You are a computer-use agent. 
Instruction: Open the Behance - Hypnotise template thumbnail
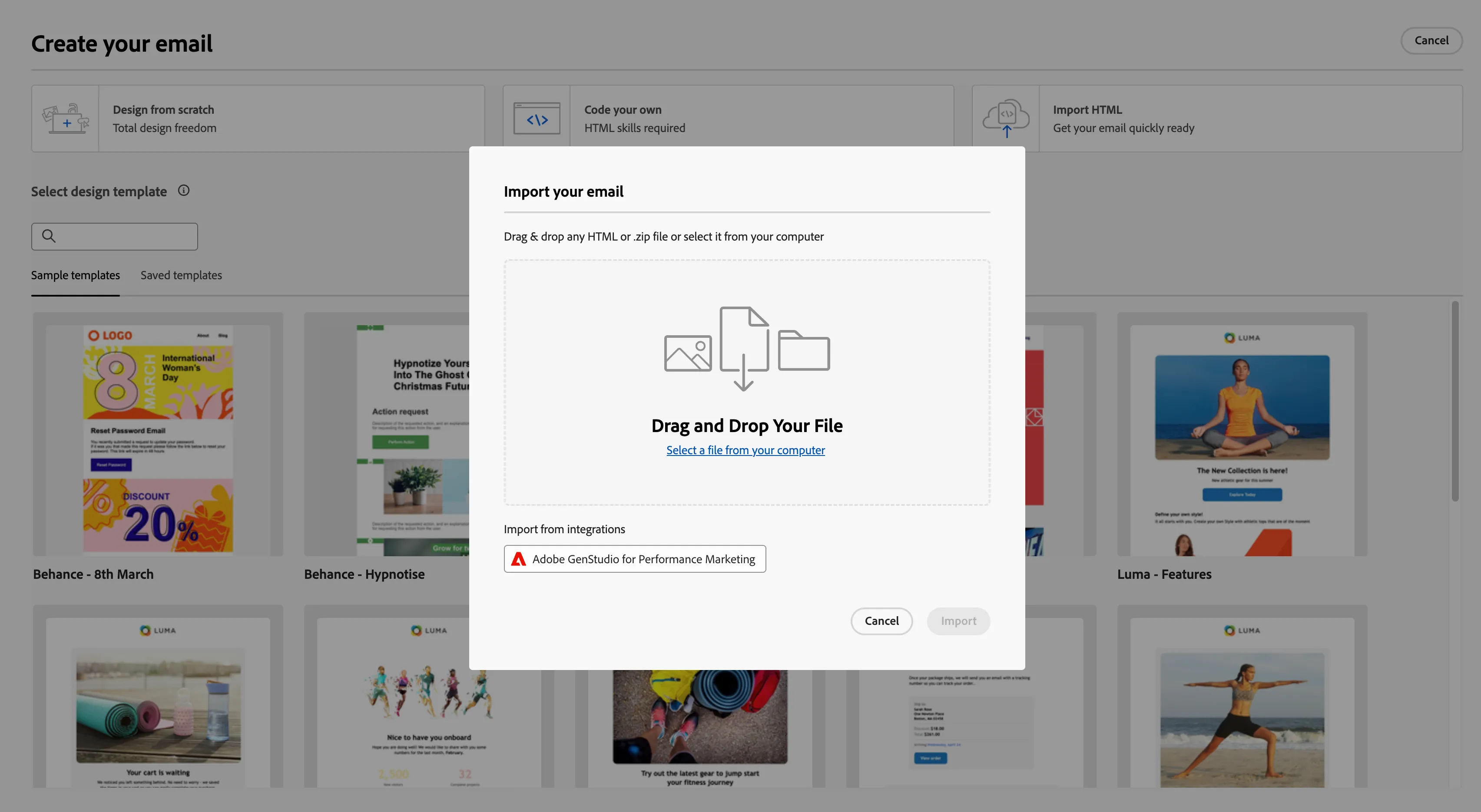pos(386,434)
